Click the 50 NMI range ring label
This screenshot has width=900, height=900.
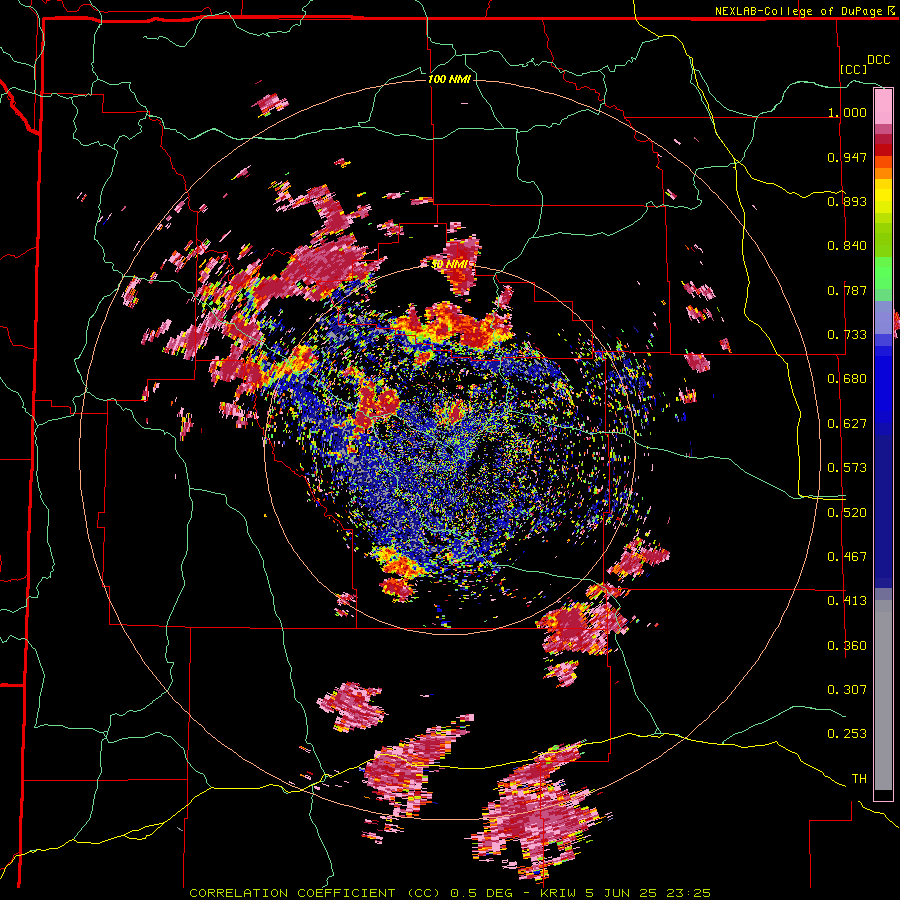pos(449,264)
